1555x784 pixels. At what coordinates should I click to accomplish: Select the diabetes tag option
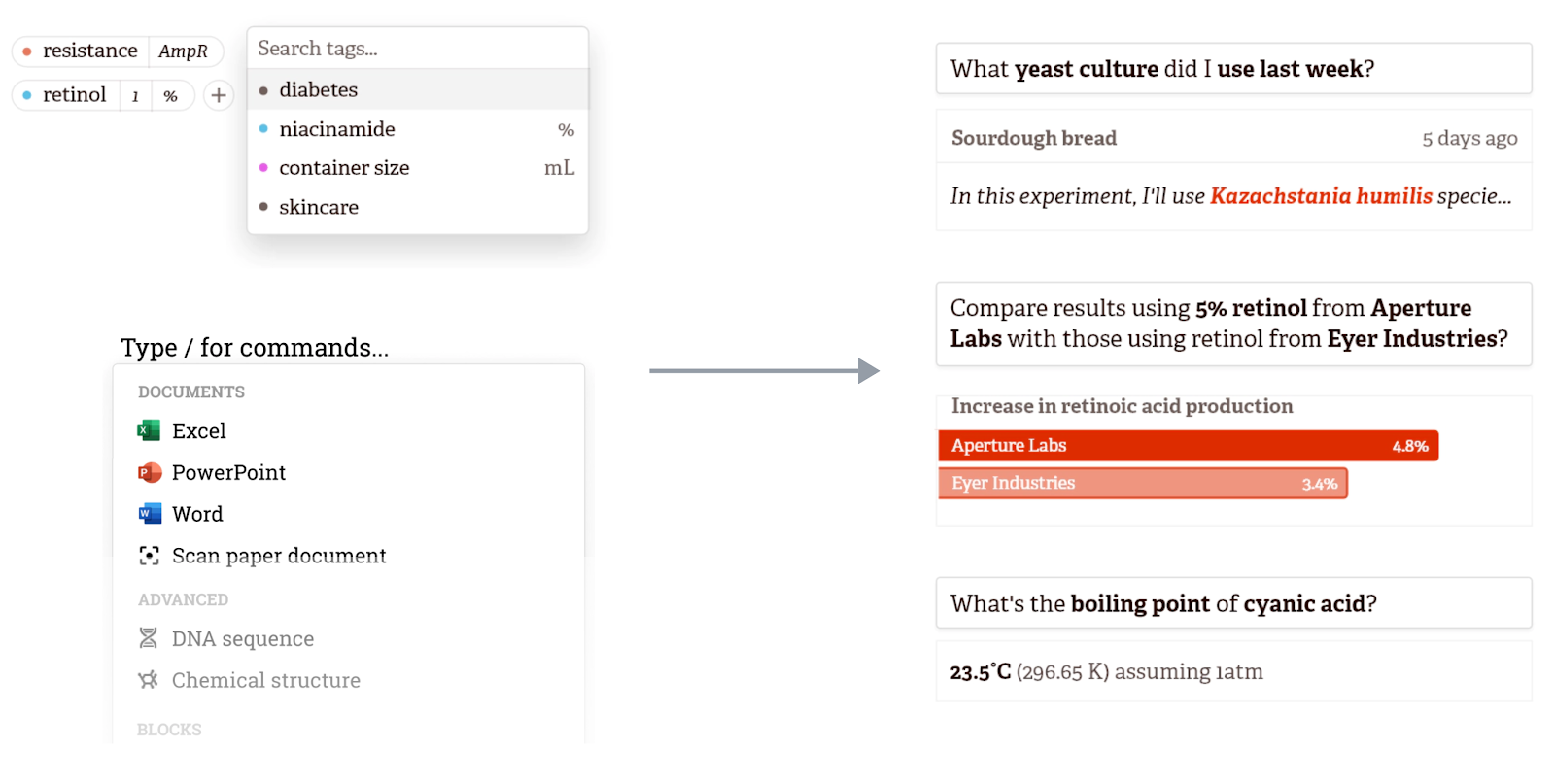click(x=418, y=89)
